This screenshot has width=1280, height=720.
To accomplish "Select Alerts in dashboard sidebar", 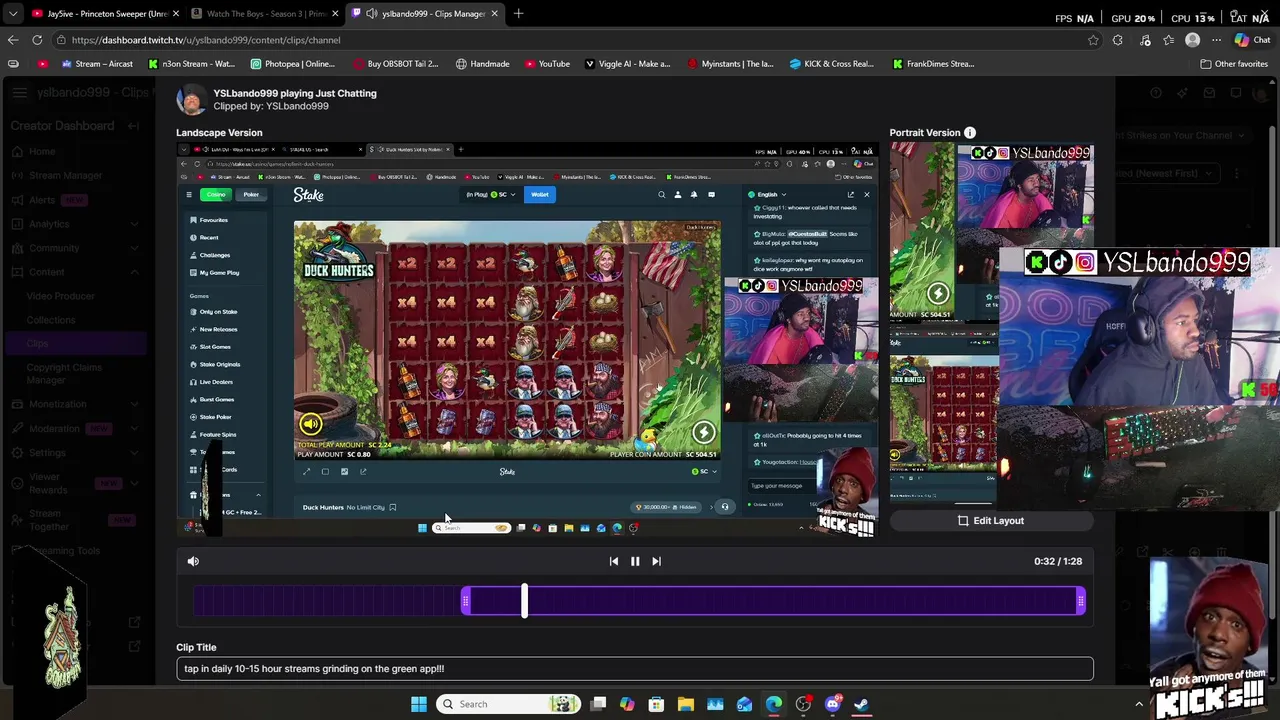I will tap(42, 199).
